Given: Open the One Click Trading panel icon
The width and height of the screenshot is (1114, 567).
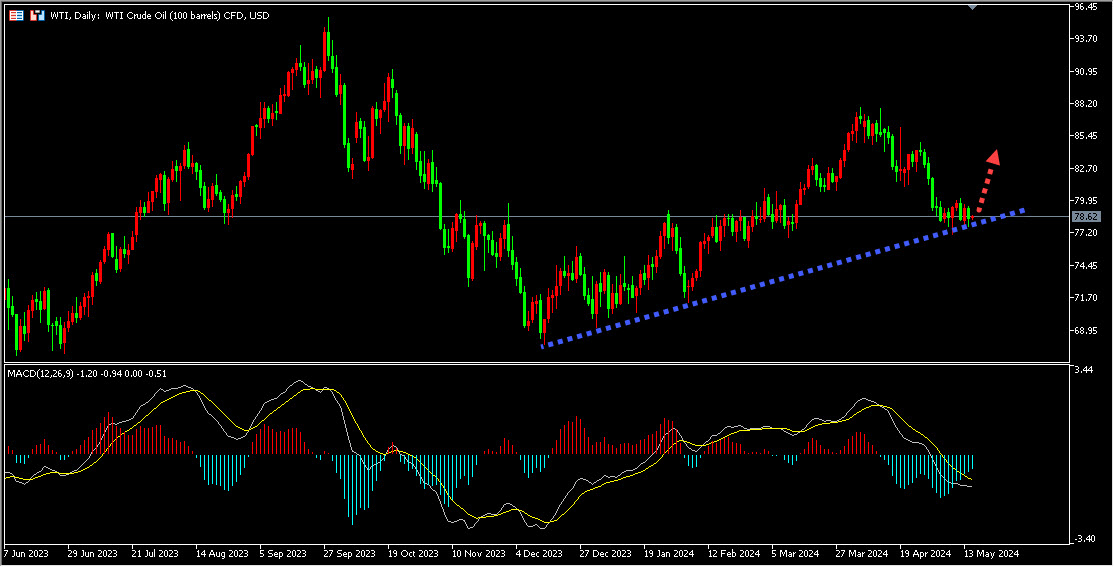Looking at the screenshot, I should pos(37,16).
